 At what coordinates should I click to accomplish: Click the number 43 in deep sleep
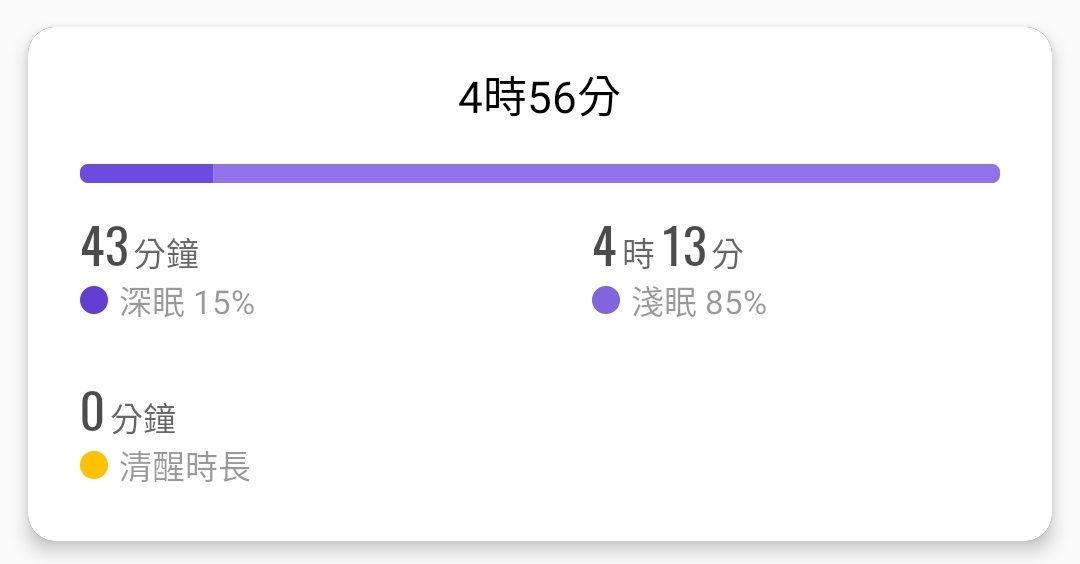pos(105,247)
